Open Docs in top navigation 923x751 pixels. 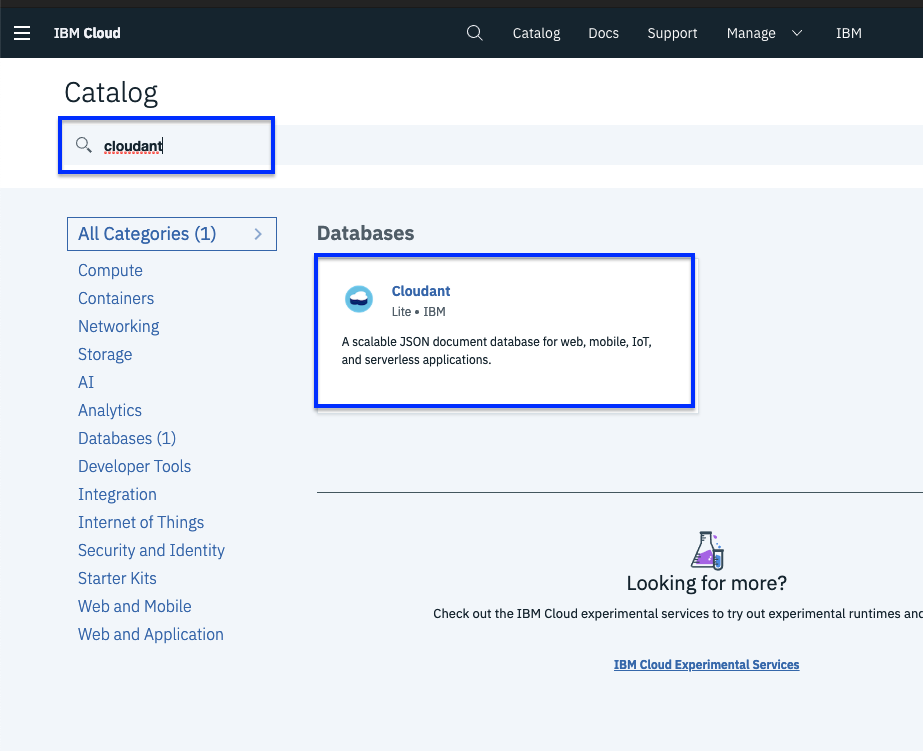click(603, 34)
